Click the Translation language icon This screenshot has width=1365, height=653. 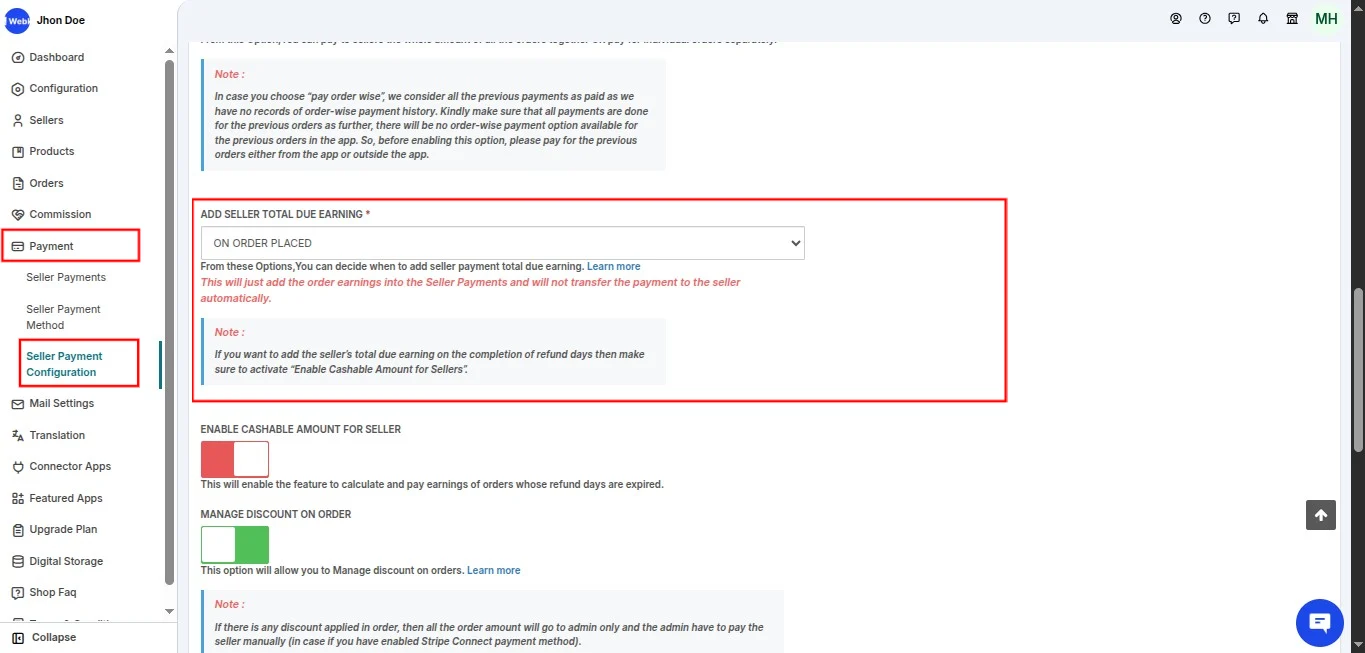(x=18, y=435)
